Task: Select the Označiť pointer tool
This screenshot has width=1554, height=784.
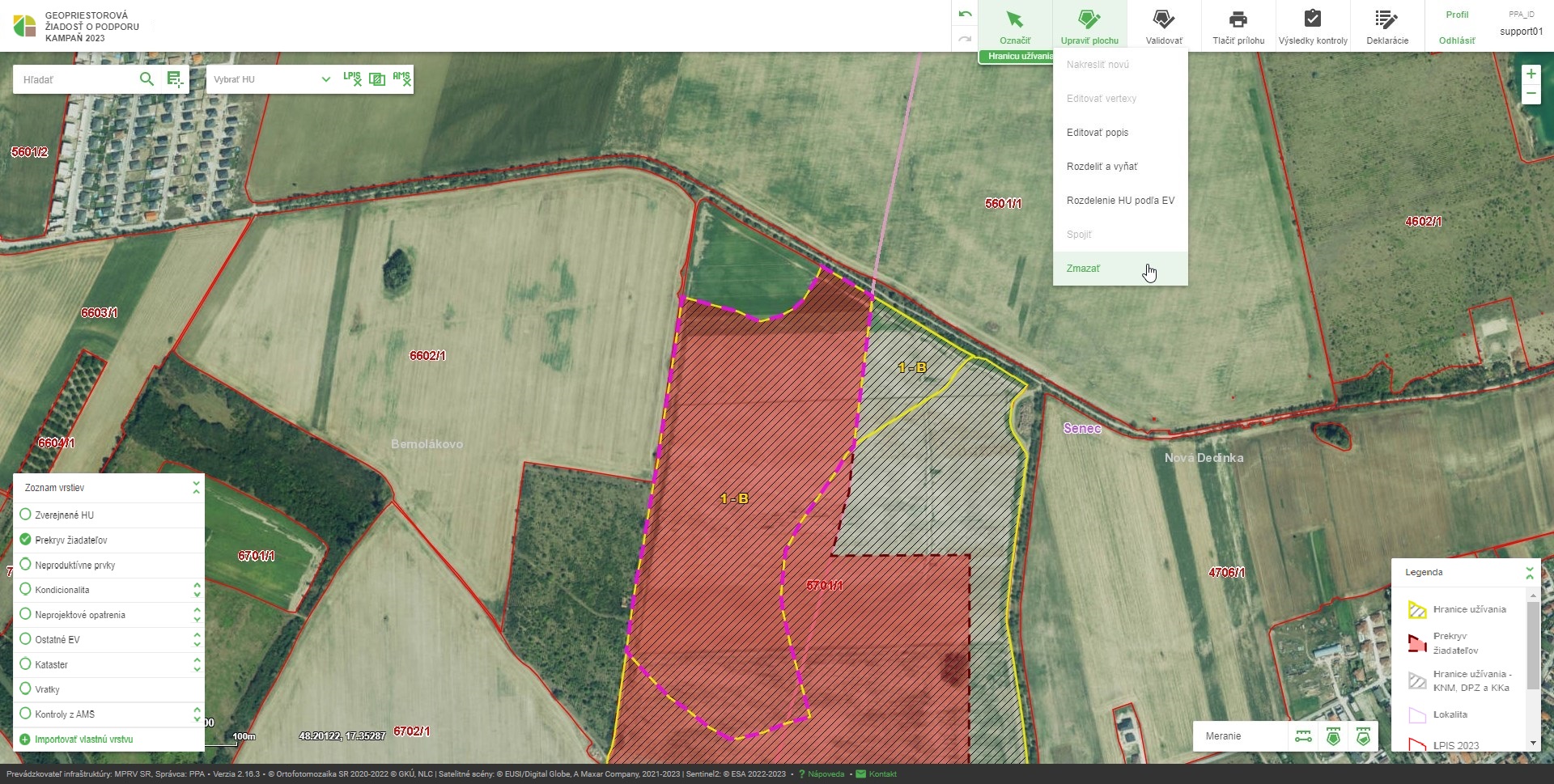Action: [1014, 26]
